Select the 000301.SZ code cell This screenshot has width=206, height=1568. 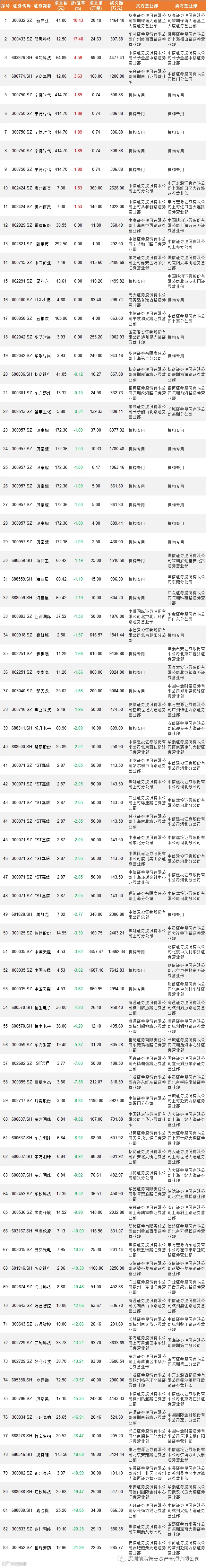21,393
